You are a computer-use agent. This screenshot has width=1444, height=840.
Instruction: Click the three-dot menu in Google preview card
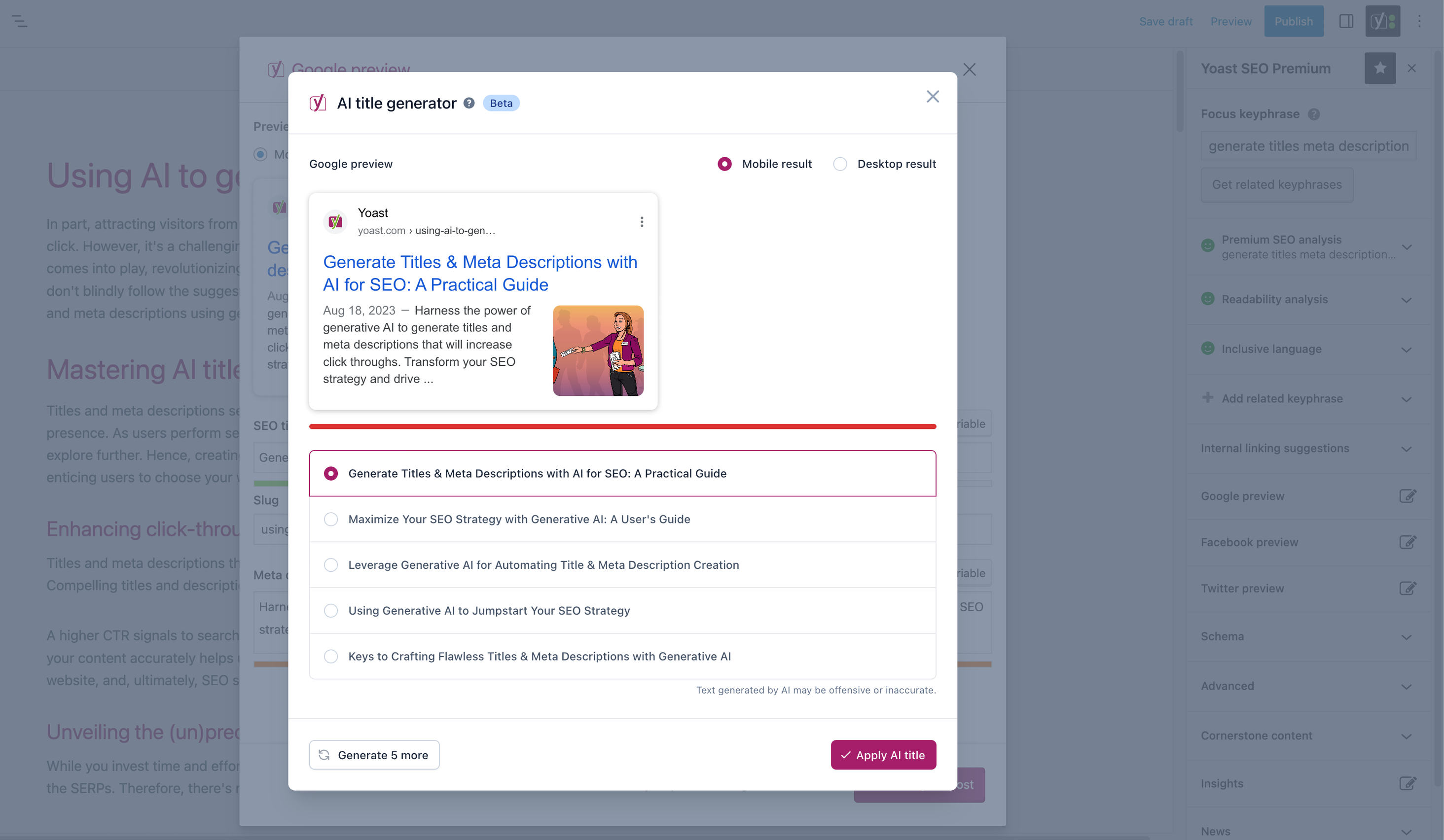640,222
